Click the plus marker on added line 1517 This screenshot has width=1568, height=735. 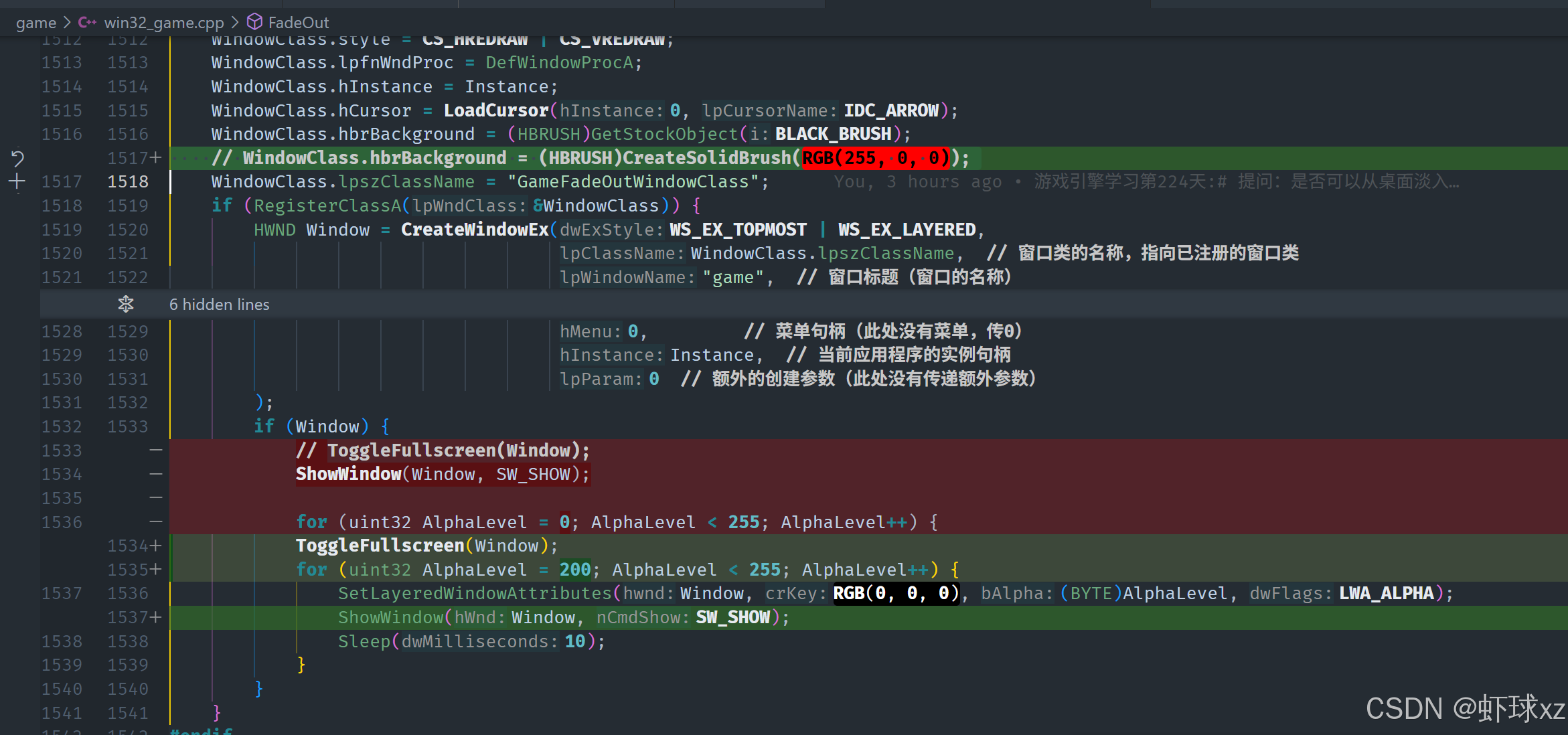click(155, 158)
